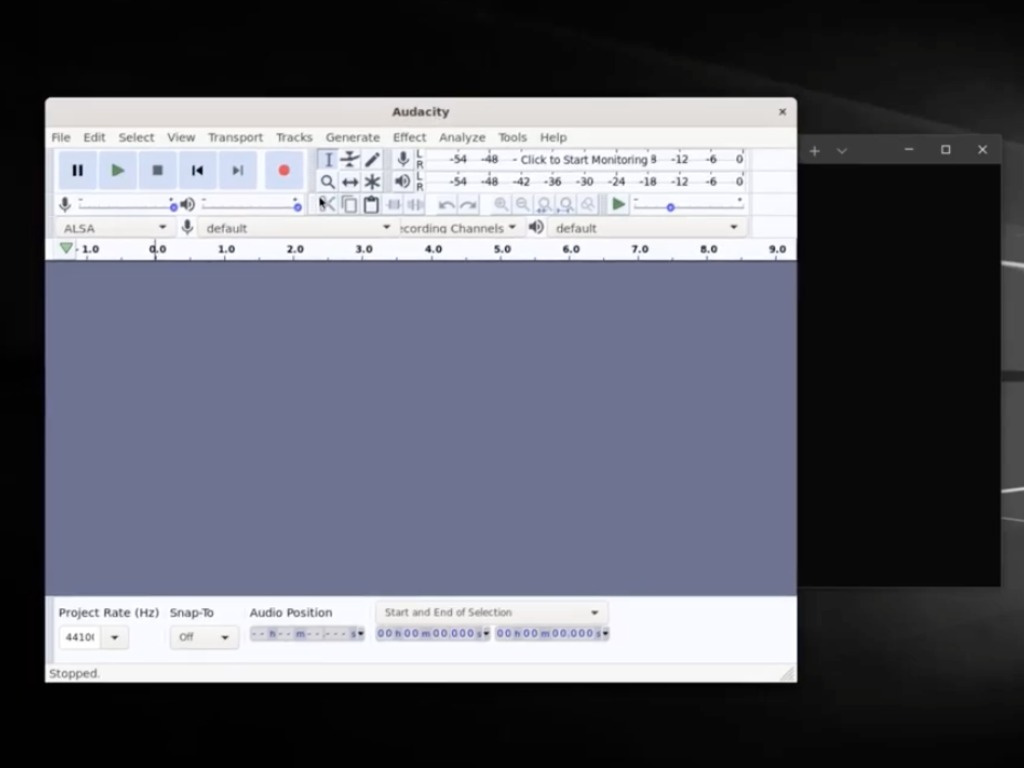Click the playback meter speaker icon

click(x=403, y=181)
